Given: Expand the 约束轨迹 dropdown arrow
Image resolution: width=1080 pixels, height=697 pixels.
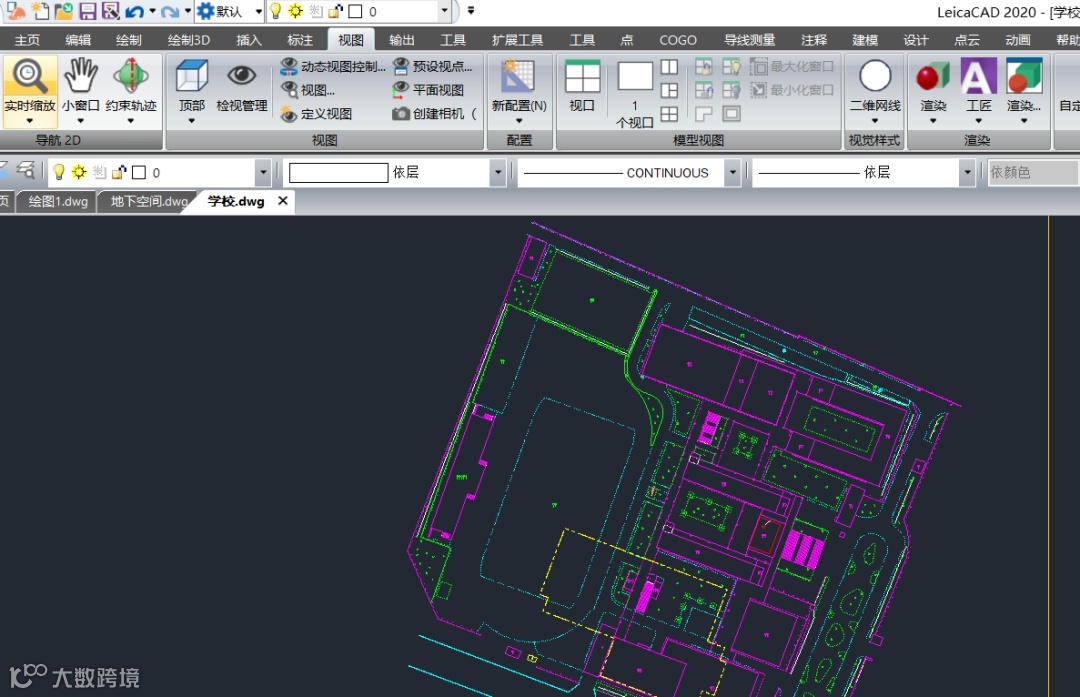Looking at the screenshot, I should click(x=131, y=121).
